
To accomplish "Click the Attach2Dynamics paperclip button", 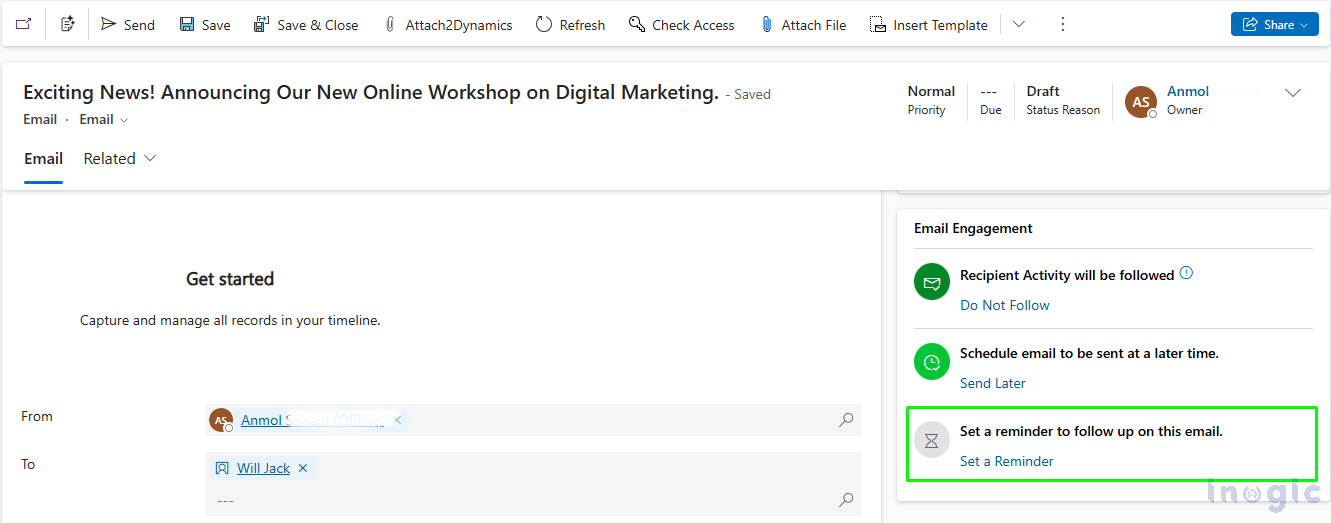I will (x=448, y=24).
